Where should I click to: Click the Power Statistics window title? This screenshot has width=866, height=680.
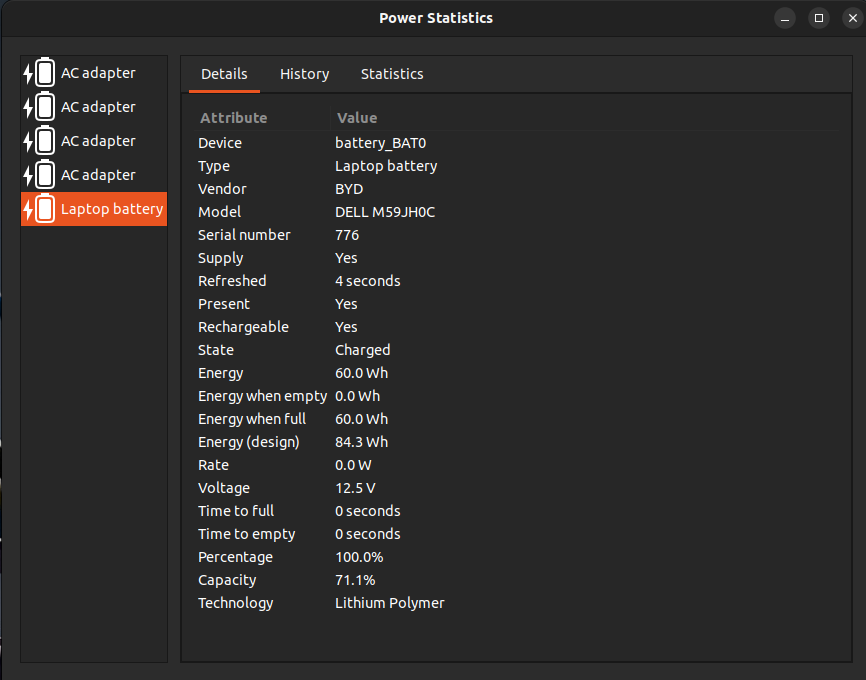coord(435,17)
